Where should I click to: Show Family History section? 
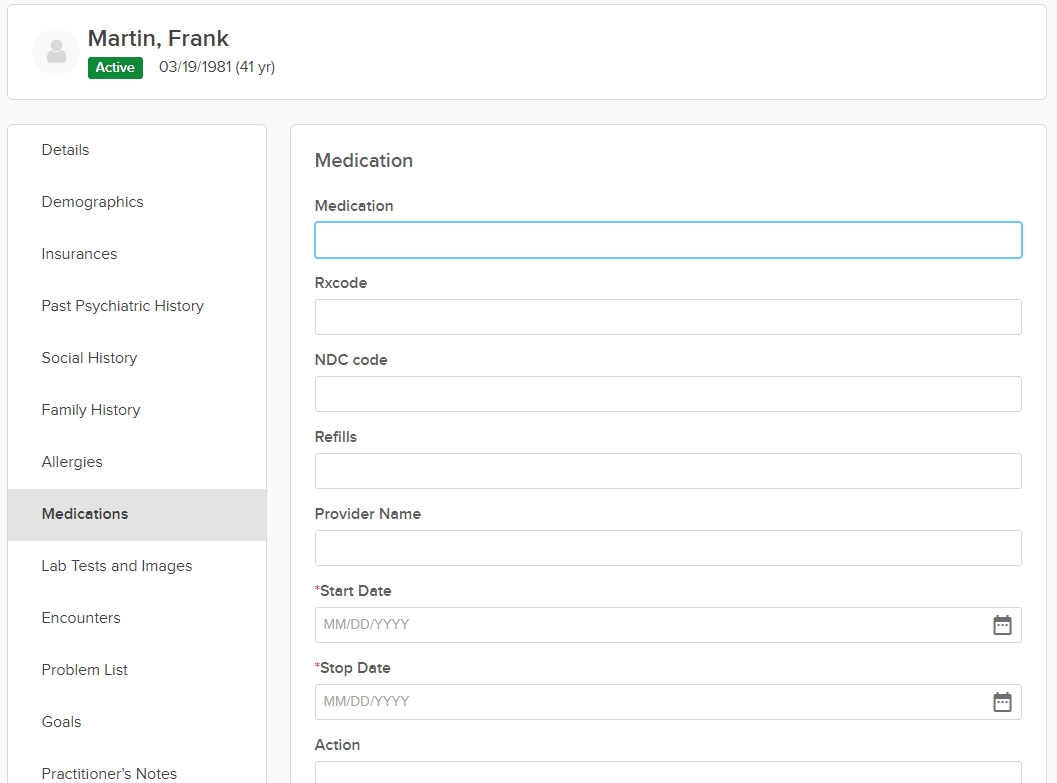[x=91, y=410]
